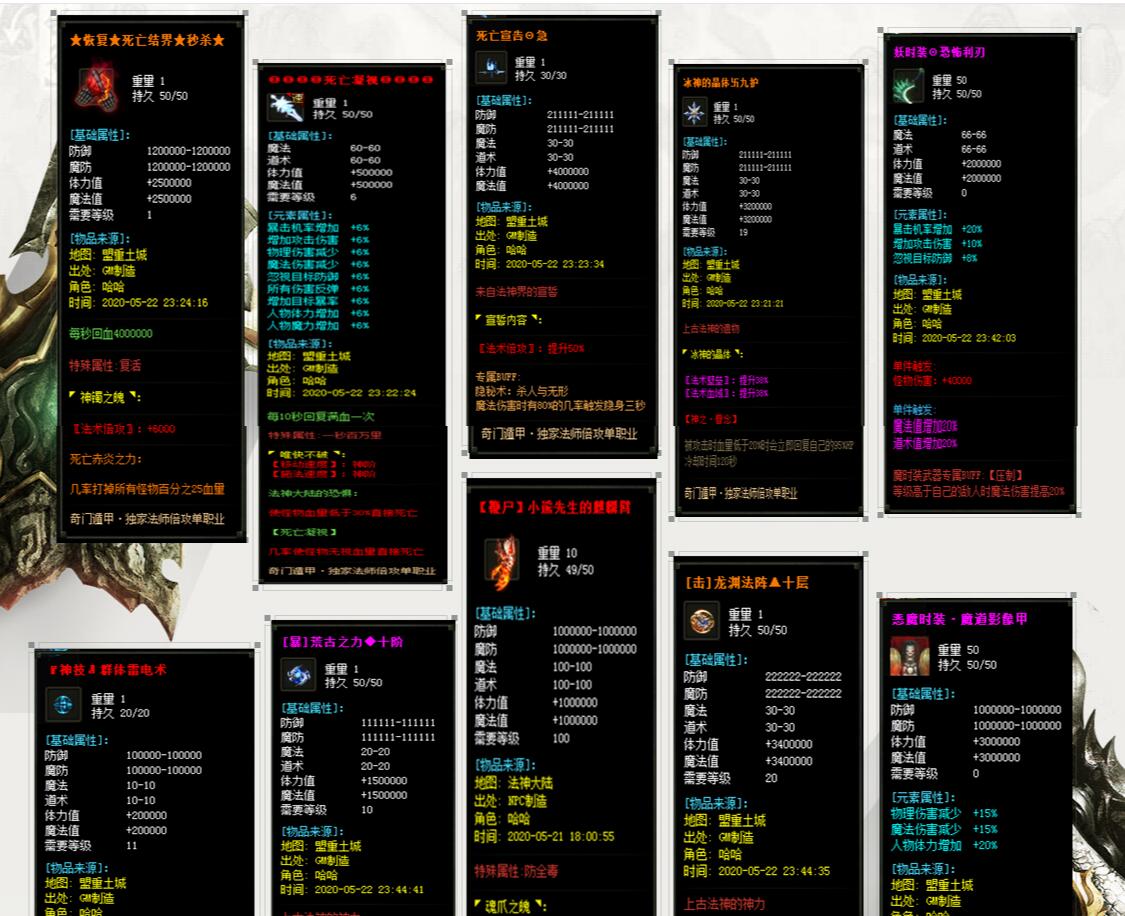
Task: Click the magenta title [星]荒古之力◆十阶
Action: (342, 641)
